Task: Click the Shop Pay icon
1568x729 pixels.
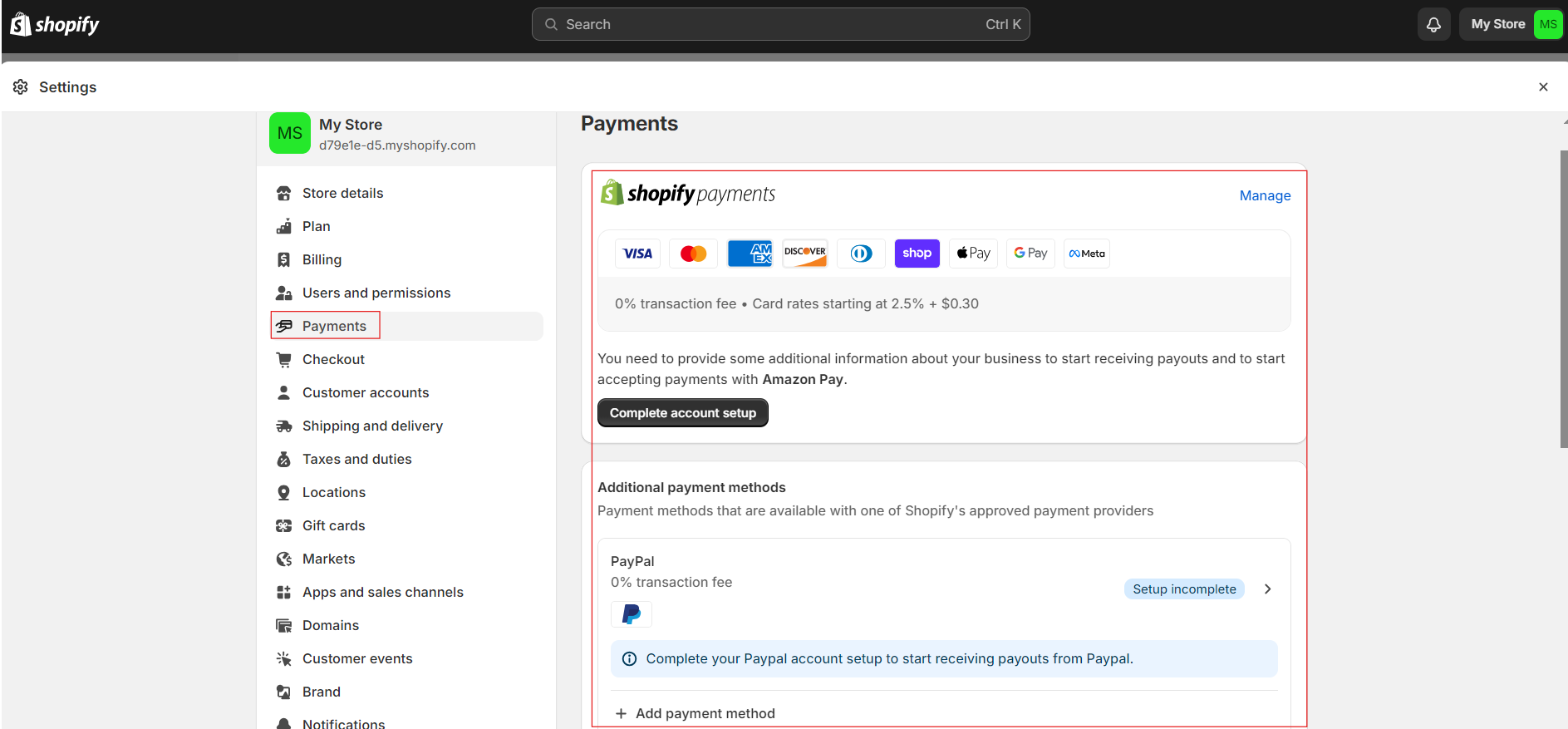Action: point(917,254)
